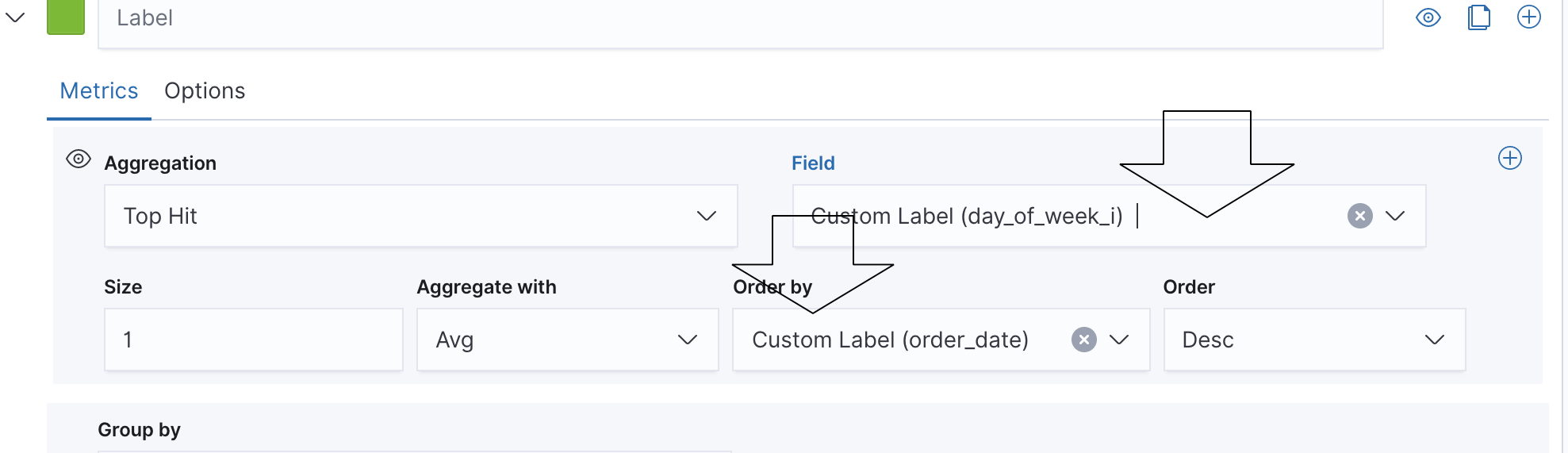Switch to the Options tab
This screenshot has height=453, width=1568.
[205, 91]
